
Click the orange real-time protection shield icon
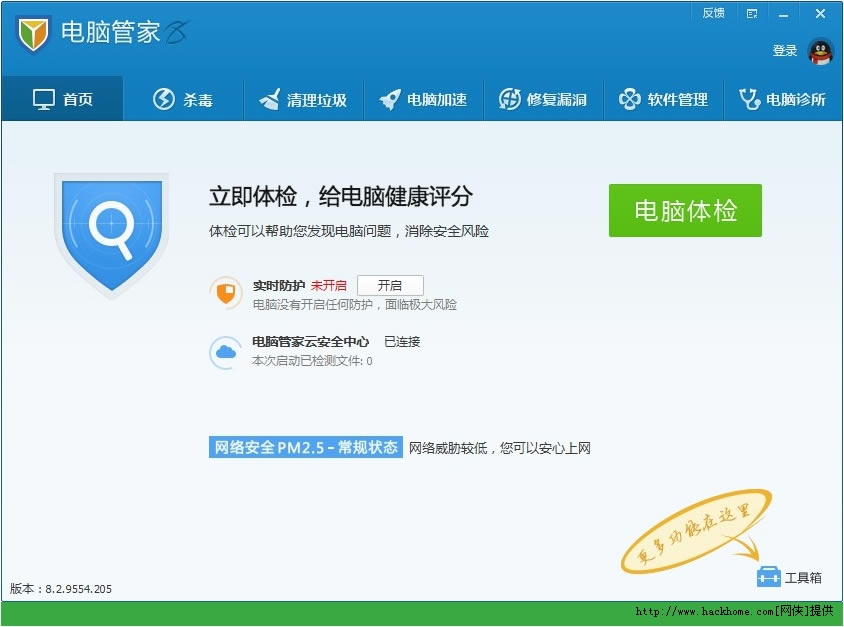(226, 293)
